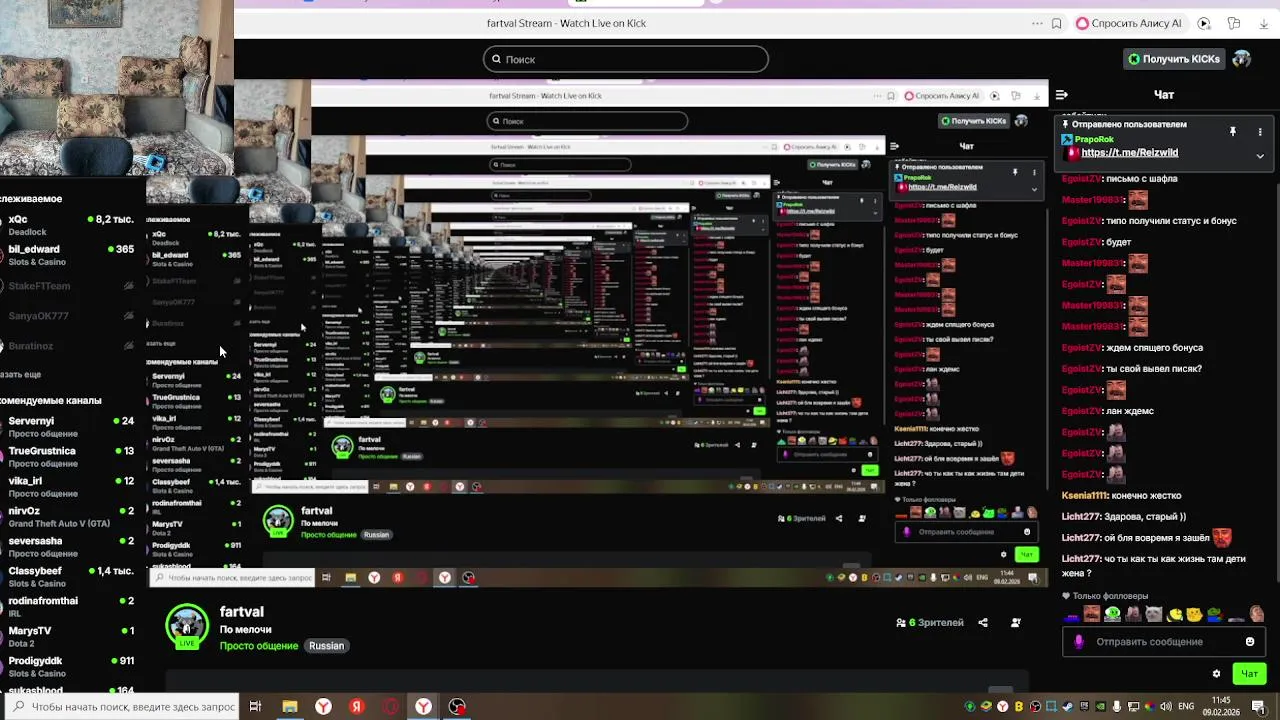The width and height of the screenshot is (1280, 720).
Task: Click the Egoist2V username beside 'письмо с шафла'
Action: point(1081,179)
